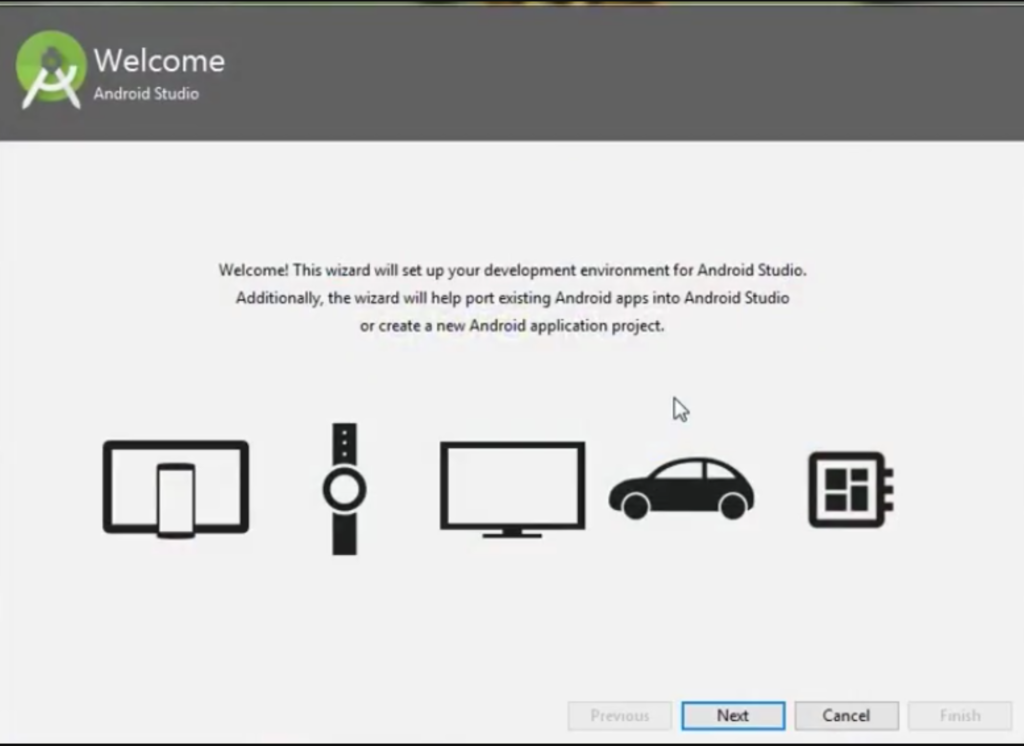Click the disabled Previous button

coord(620,716)
